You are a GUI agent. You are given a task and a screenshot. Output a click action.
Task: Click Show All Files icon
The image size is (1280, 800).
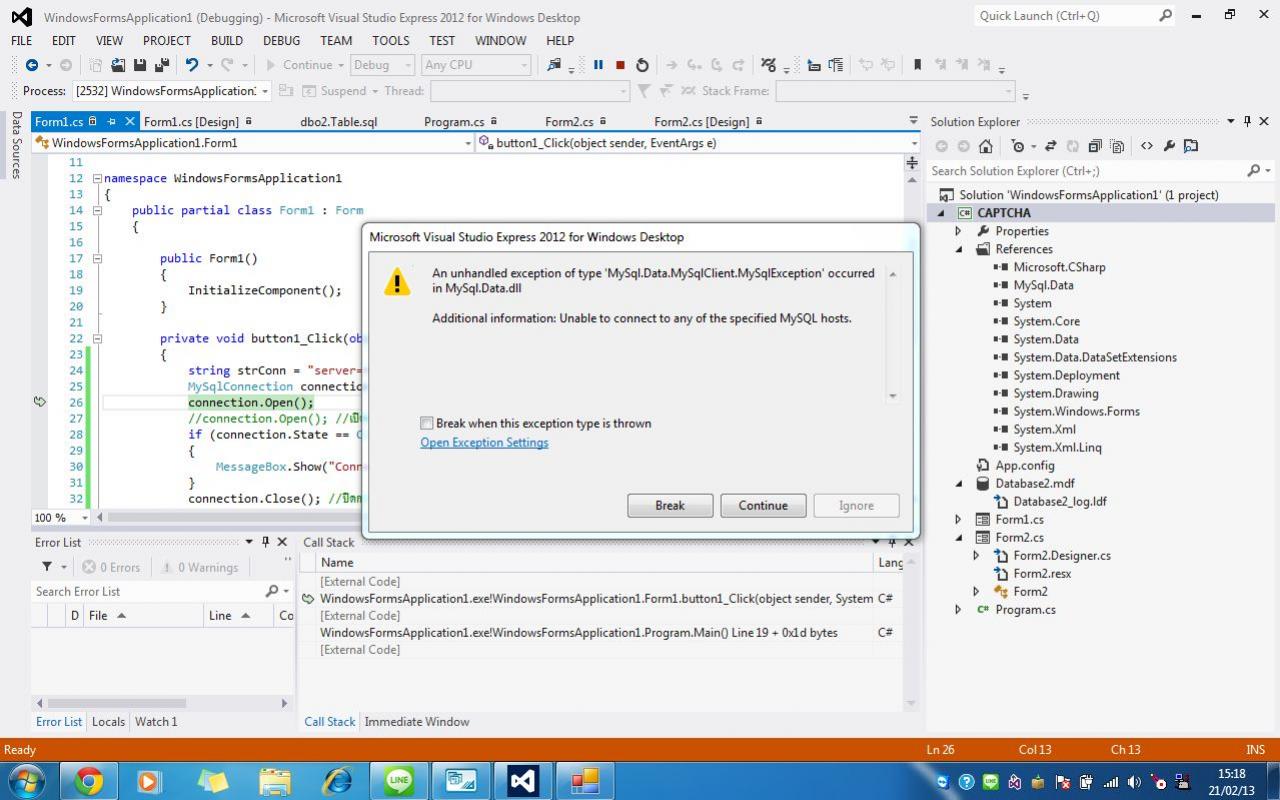coord(1117,146)
